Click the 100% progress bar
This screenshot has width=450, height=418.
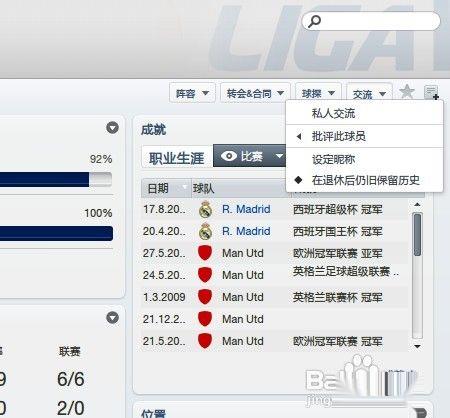(x=56, y=233)
